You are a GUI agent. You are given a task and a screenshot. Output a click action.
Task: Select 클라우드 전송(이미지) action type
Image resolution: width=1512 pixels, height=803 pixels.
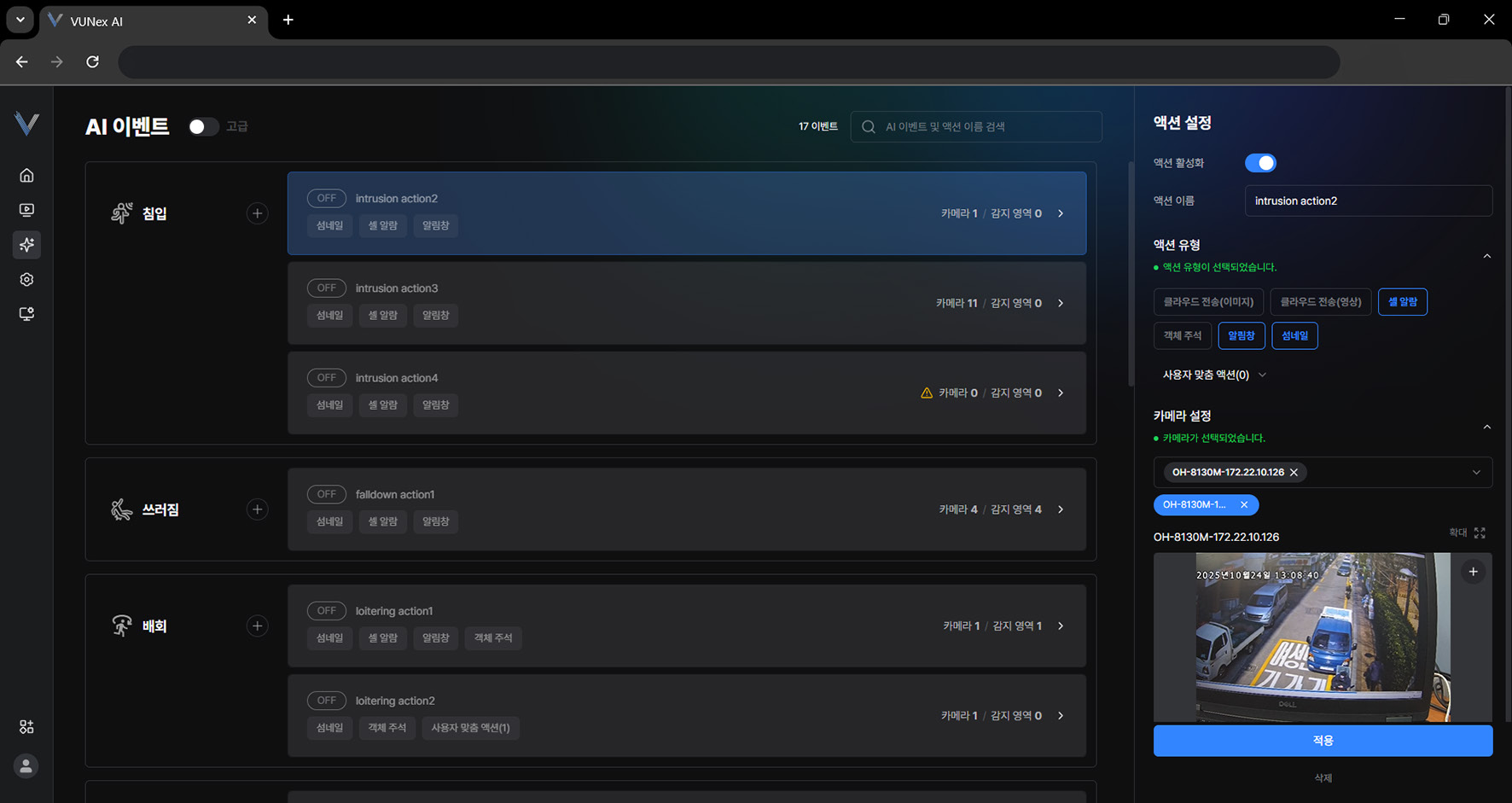pos(1208,302)
